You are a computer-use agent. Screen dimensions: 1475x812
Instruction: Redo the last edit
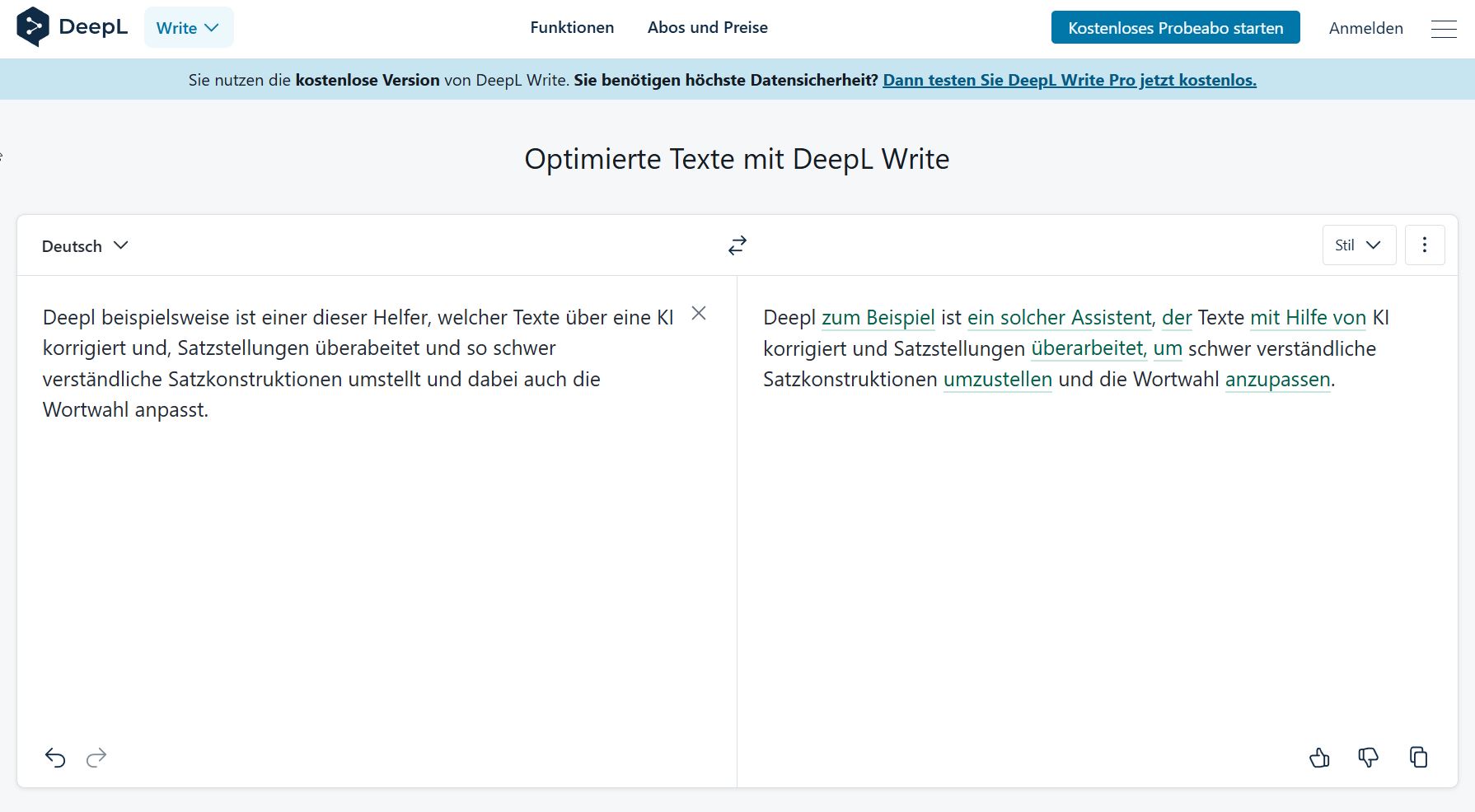[96, 757]
